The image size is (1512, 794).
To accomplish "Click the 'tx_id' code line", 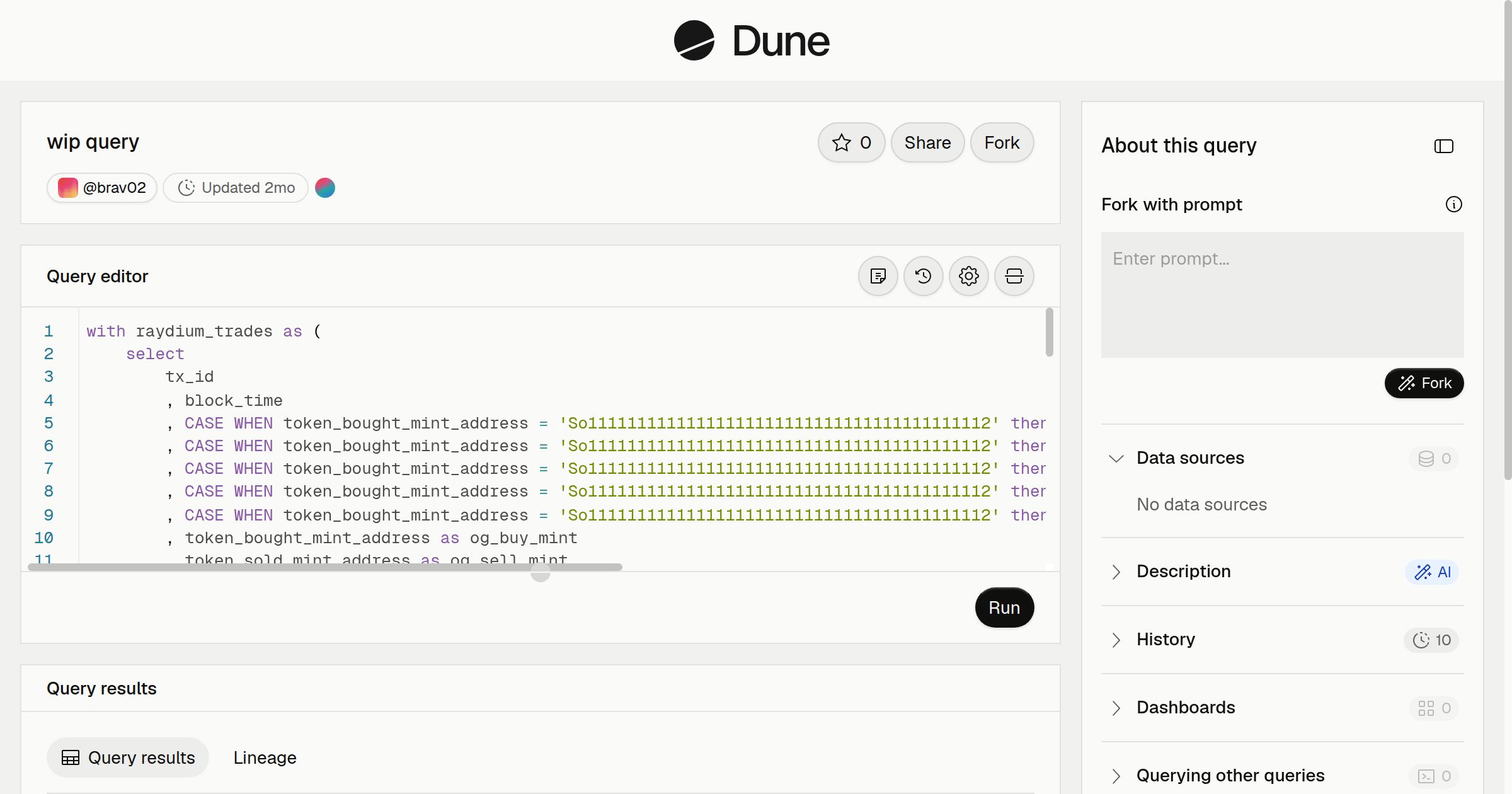I will tap(189, 377).
